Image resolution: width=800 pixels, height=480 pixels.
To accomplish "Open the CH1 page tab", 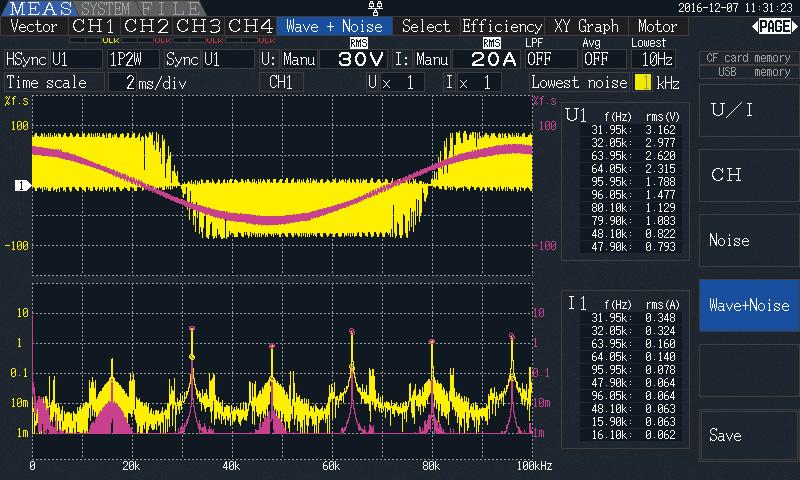I will (x=94, y=26).
